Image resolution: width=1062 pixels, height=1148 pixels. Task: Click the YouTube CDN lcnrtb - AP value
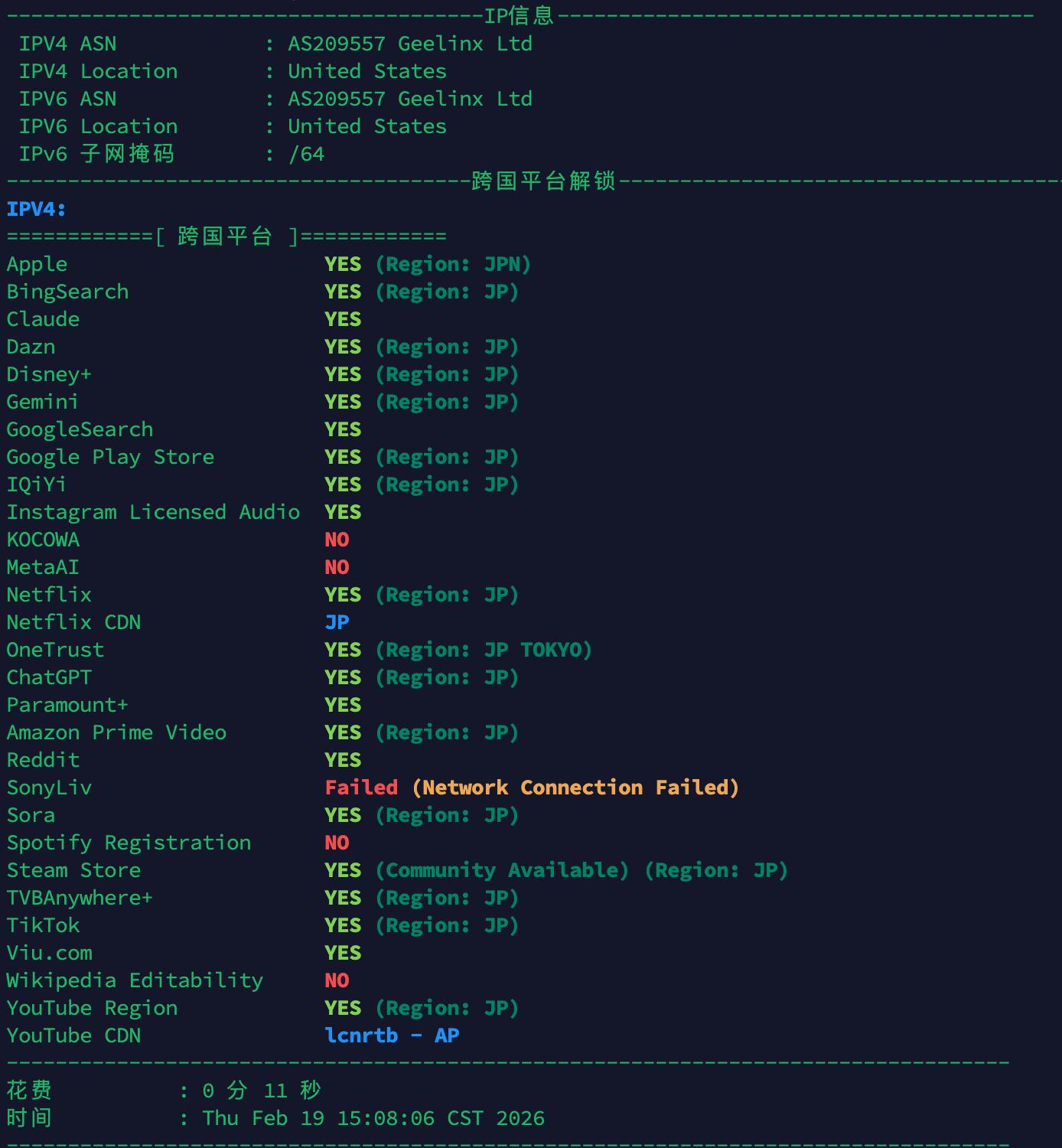click(392, 1035)
